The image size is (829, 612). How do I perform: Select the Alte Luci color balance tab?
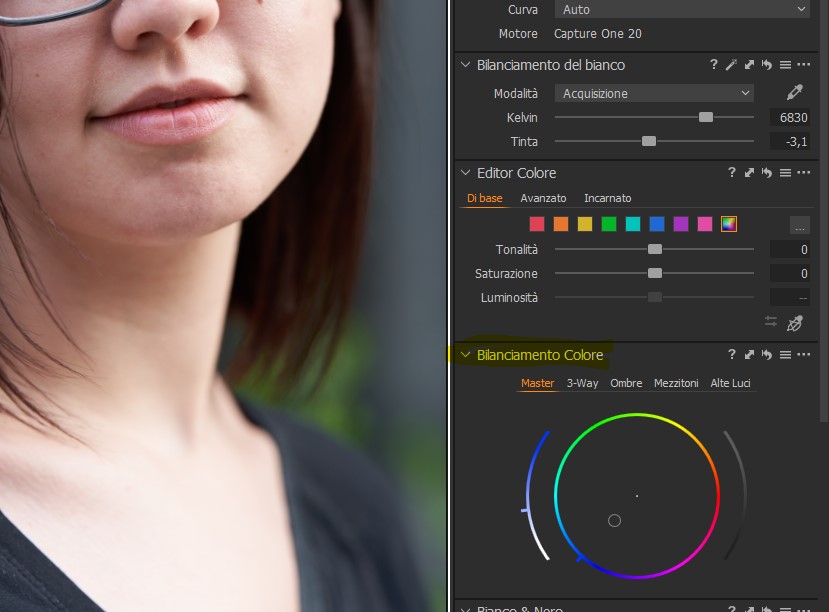coord(730,383)
